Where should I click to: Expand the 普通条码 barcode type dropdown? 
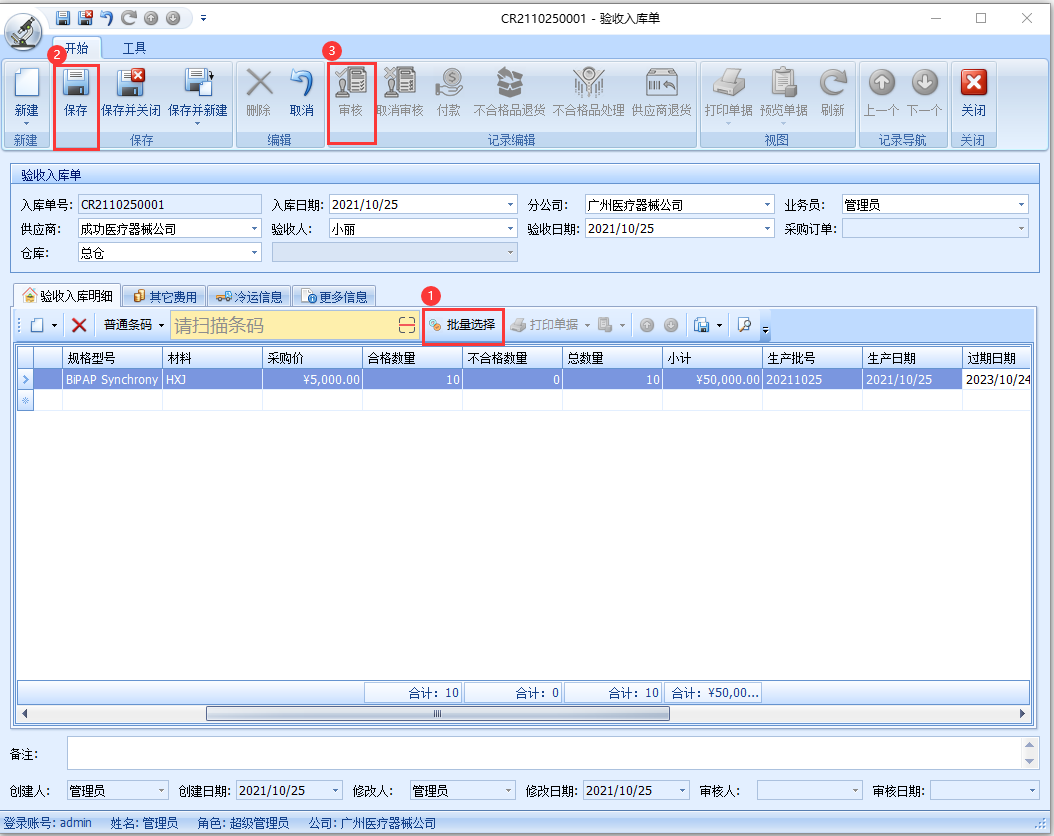point(161,325)
